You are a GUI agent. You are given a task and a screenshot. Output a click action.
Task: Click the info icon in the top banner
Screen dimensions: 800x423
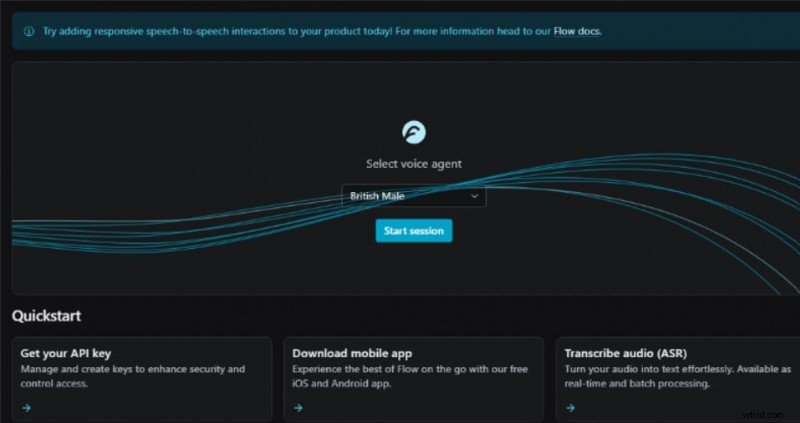pos(27,31)
